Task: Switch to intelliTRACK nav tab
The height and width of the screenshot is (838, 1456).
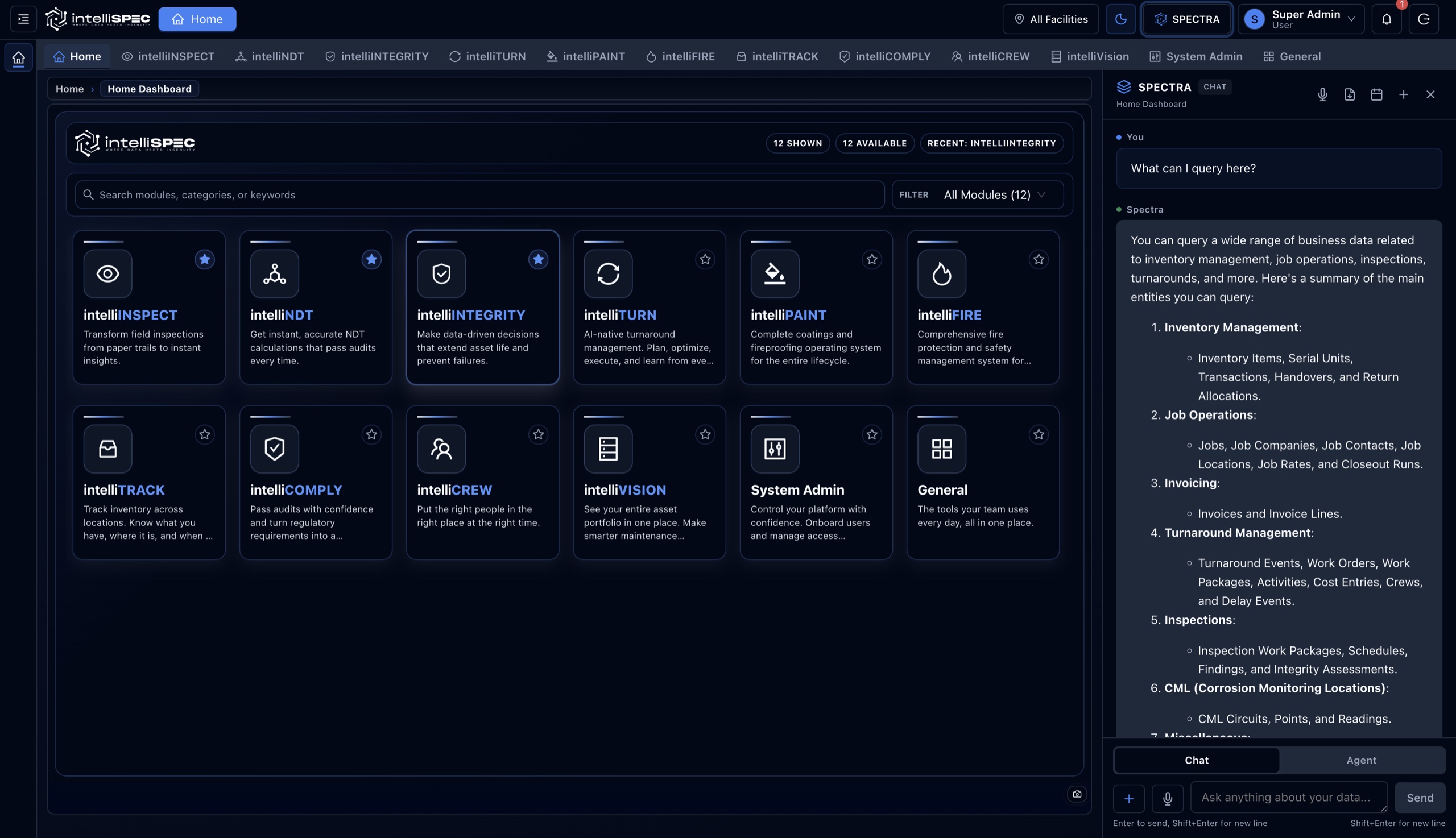Action: (x=777, y=56)
